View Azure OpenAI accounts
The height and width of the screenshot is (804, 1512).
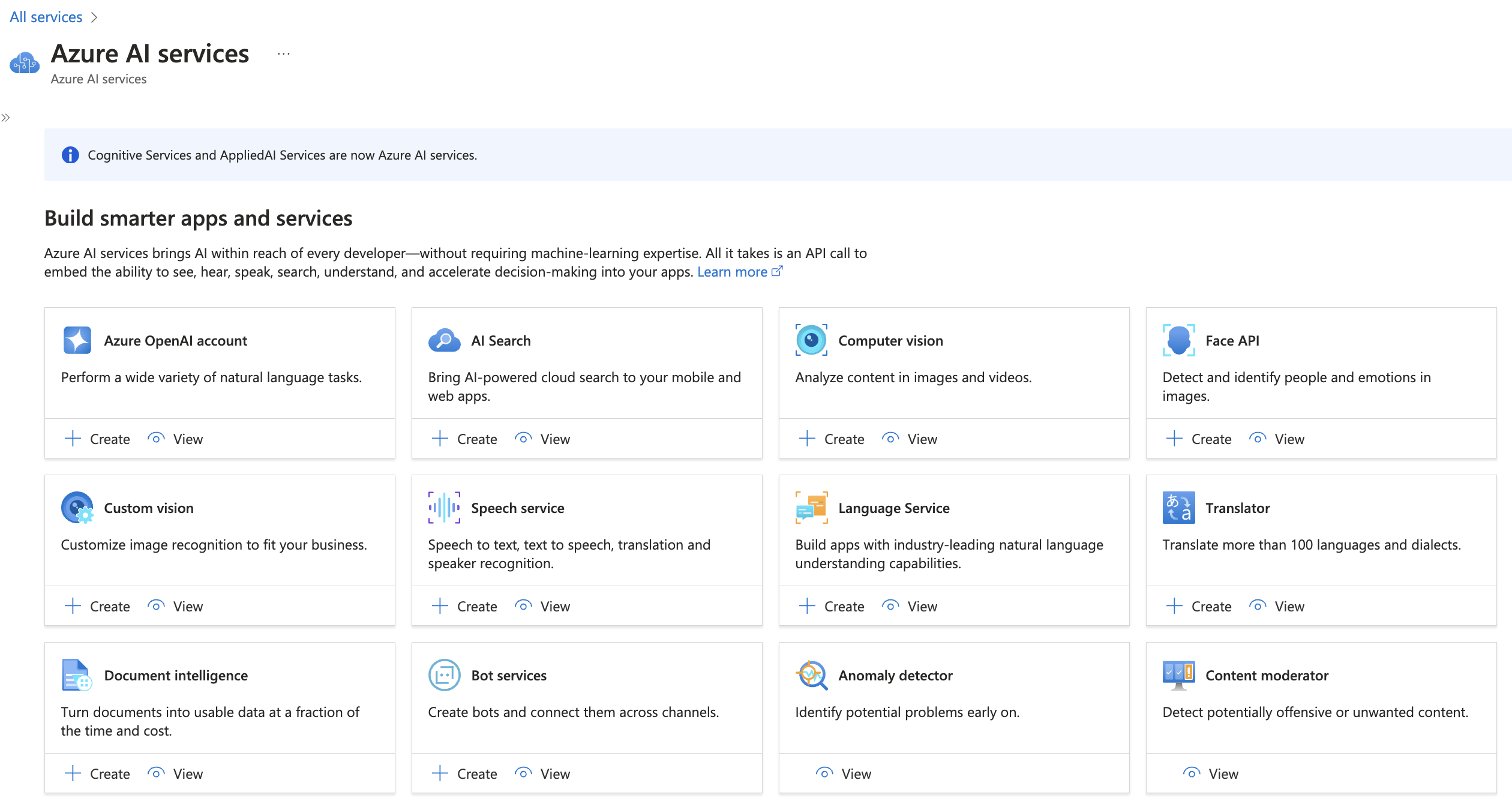[175, 439]
